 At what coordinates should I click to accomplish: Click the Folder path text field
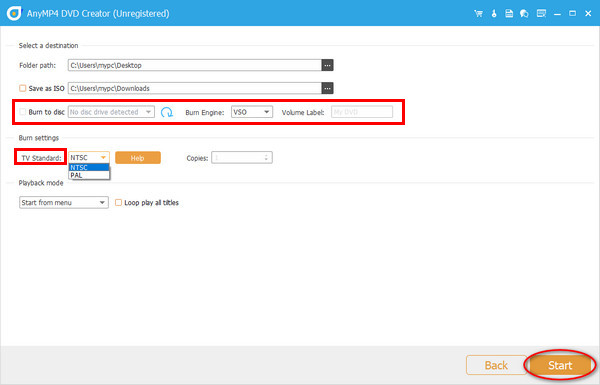195,65
